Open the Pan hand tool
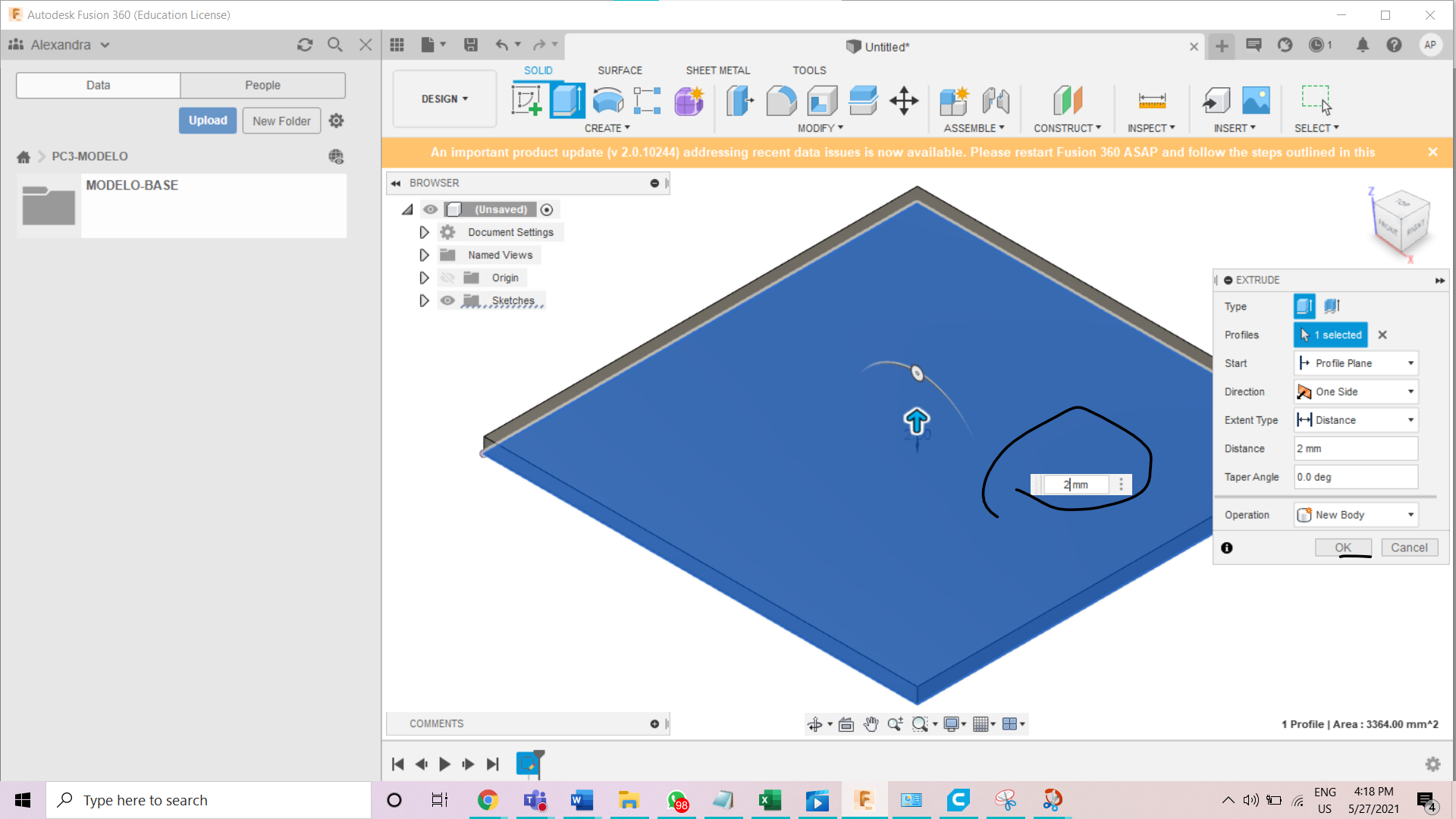Screen dimensions: 1456x819 click(x=871, y=724)
